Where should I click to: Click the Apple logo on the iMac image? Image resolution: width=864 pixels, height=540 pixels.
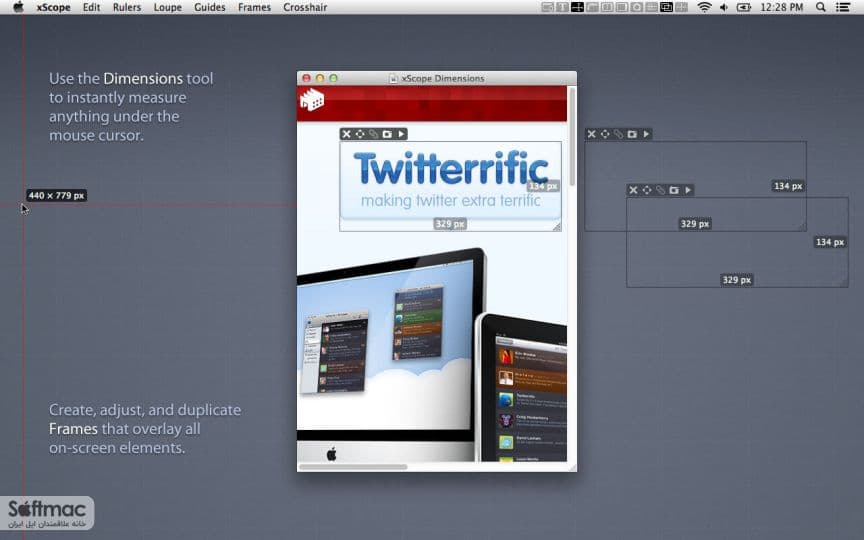tap(332, 454)
